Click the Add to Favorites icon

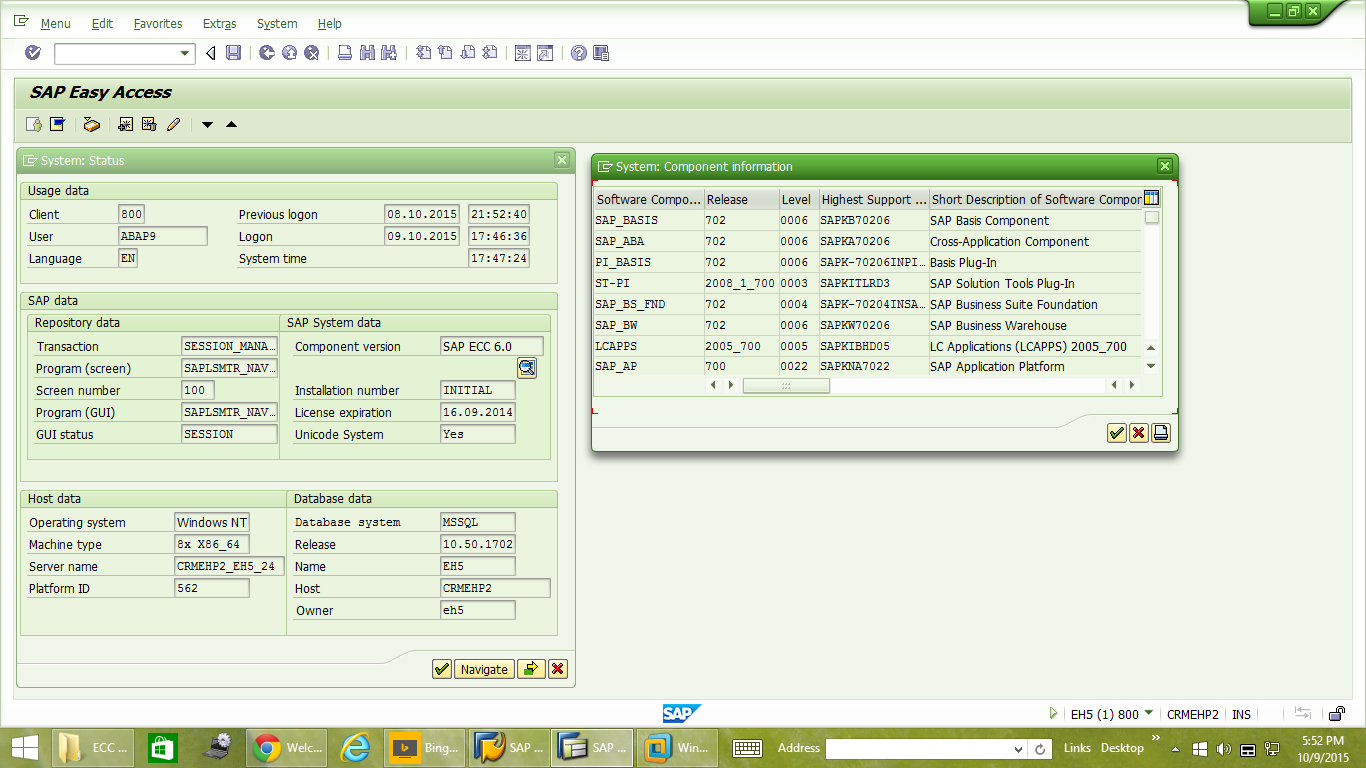click(125, 124)
